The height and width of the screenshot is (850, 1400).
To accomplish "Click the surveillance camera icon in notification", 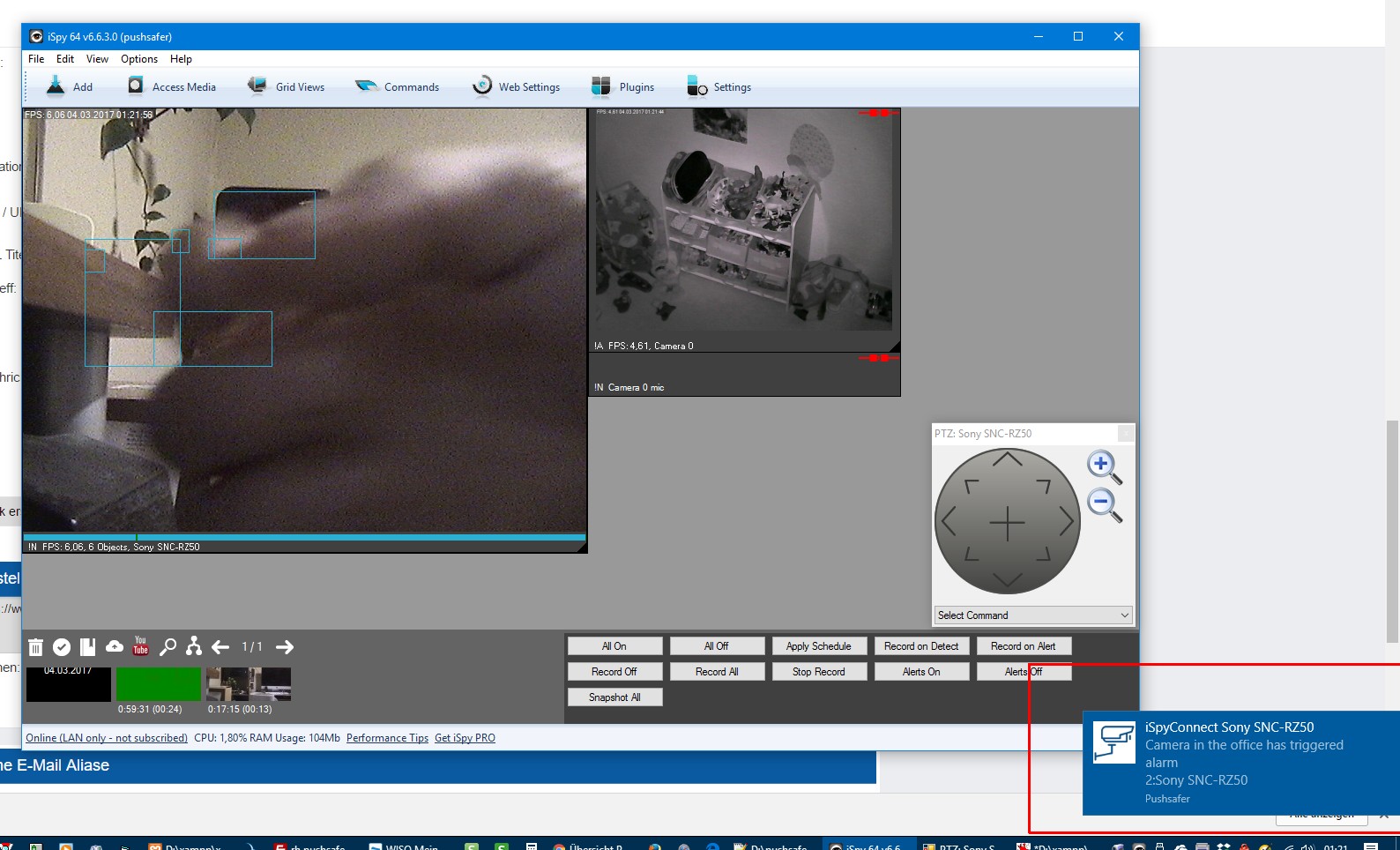I will 1114,742.
